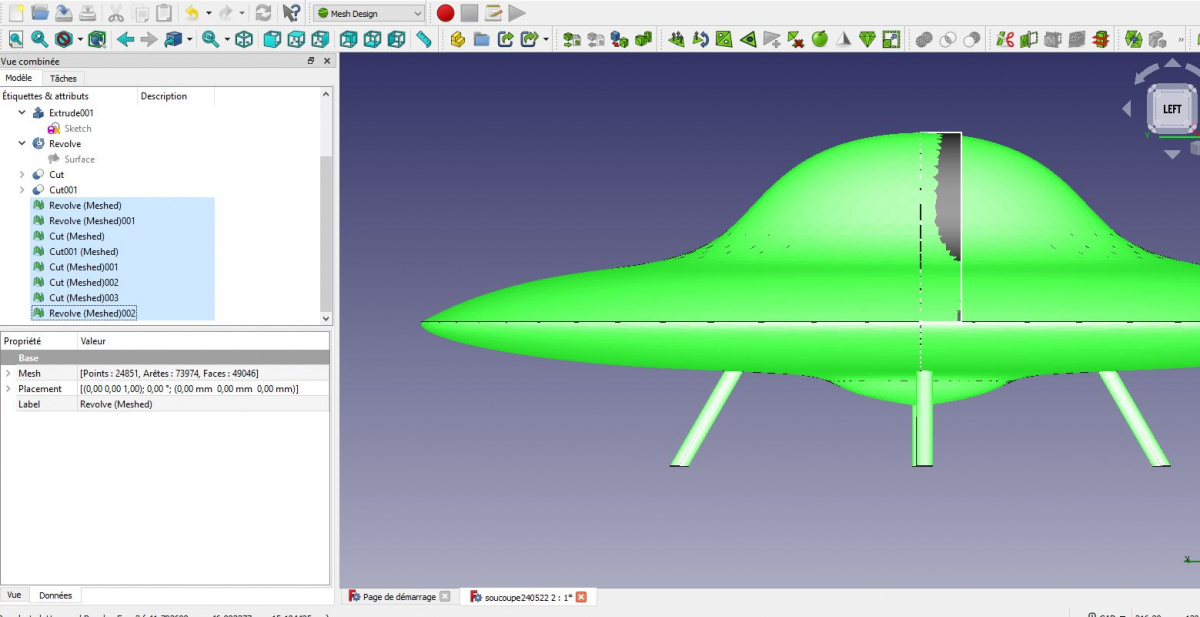Switch to the rear view cube

(x=348, y=39)
